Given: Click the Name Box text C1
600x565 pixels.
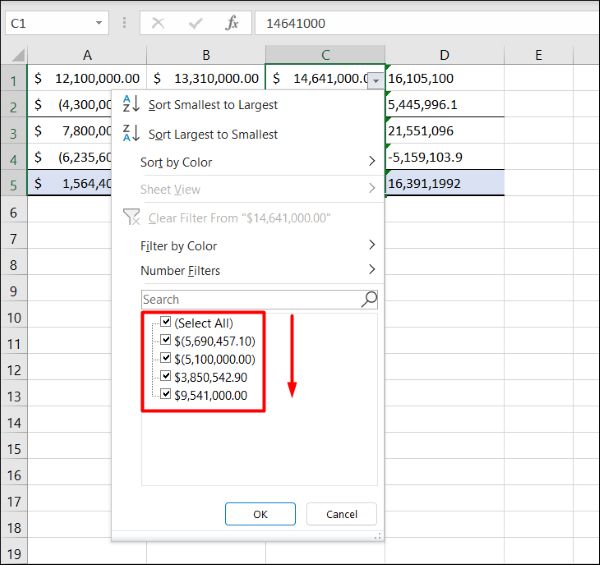Looking at the screenshot, I should (x=18, y=23).
